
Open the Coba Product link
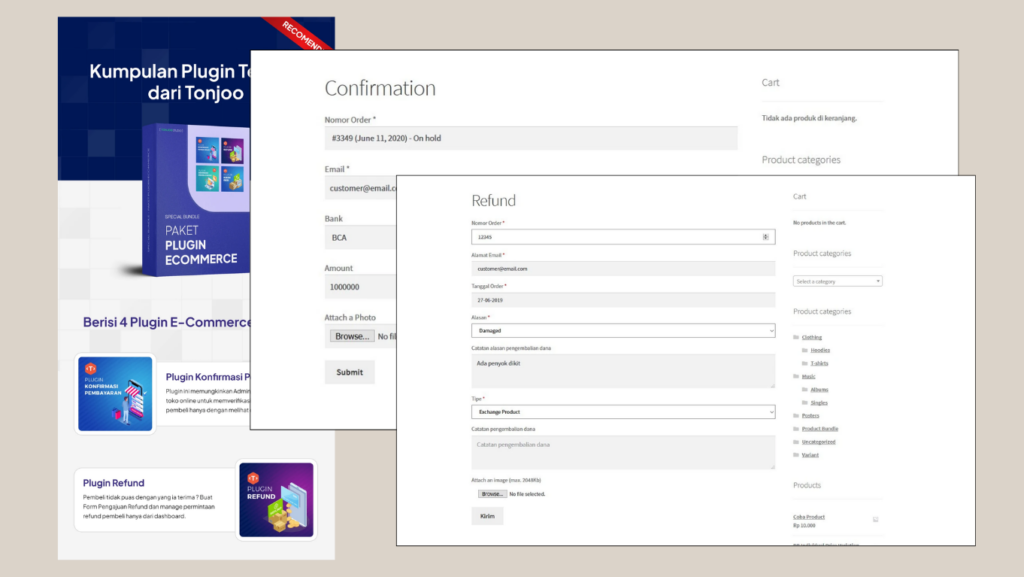click(808, 517)
